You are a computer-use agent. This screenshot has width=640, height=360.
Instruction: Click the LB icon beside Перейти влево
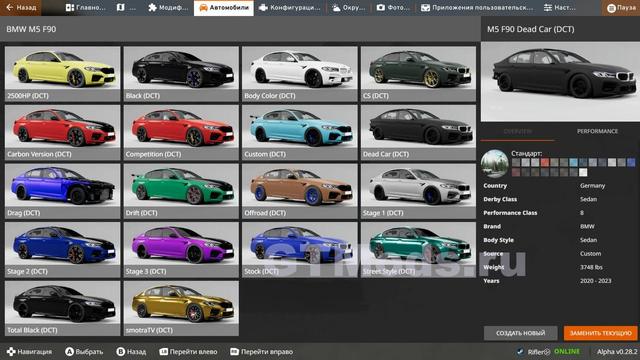pos(163,351)
